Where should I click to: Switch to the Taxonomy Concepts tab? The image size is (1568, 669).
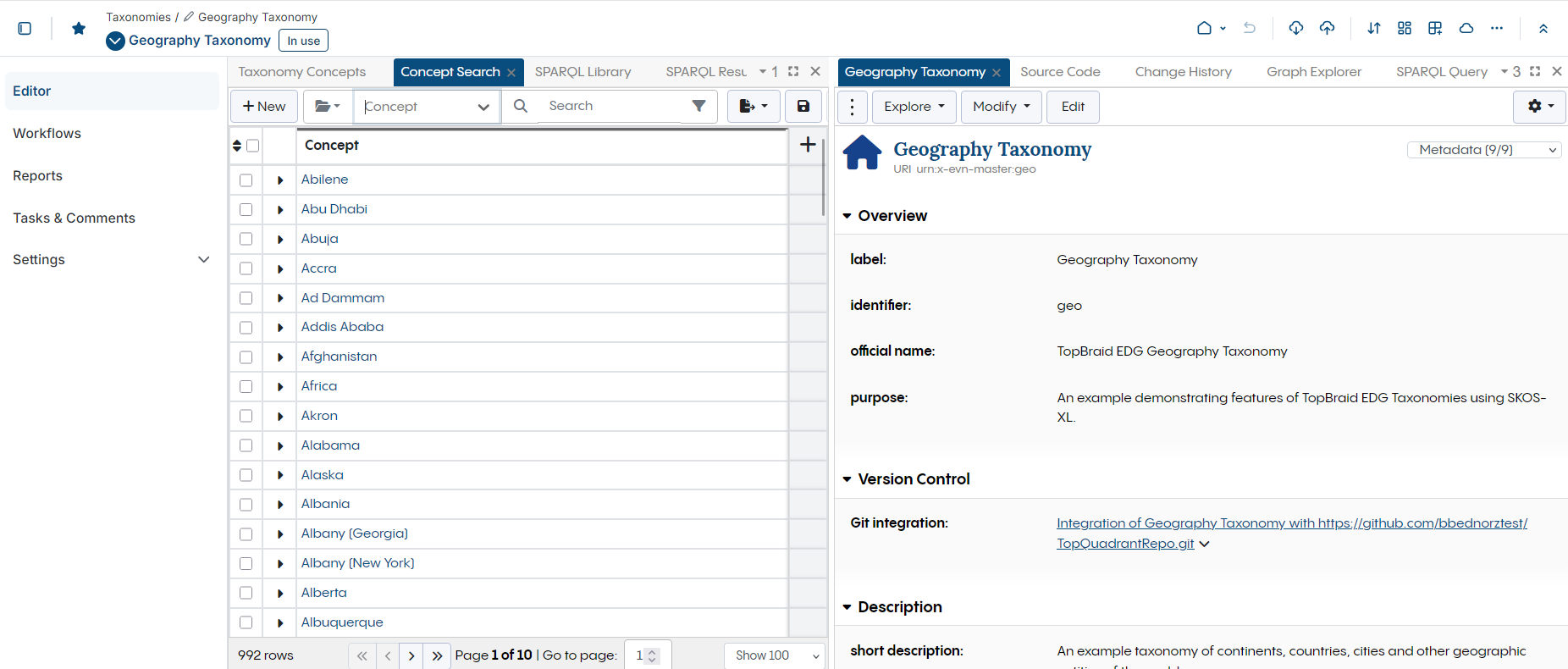(302, 72)
